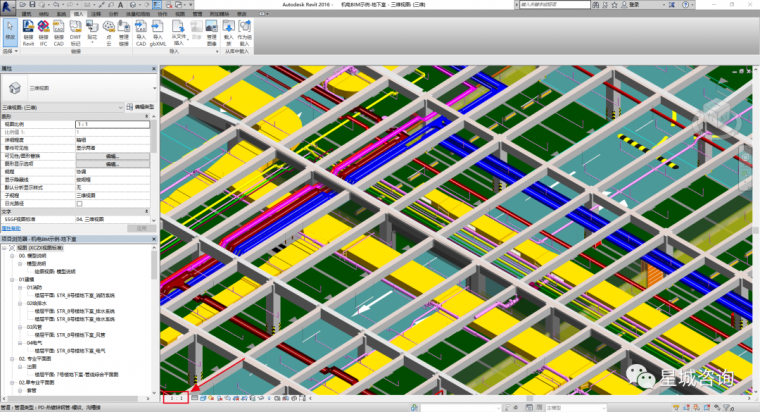
Task: Click the Properties help link
Action: [12, 227]
